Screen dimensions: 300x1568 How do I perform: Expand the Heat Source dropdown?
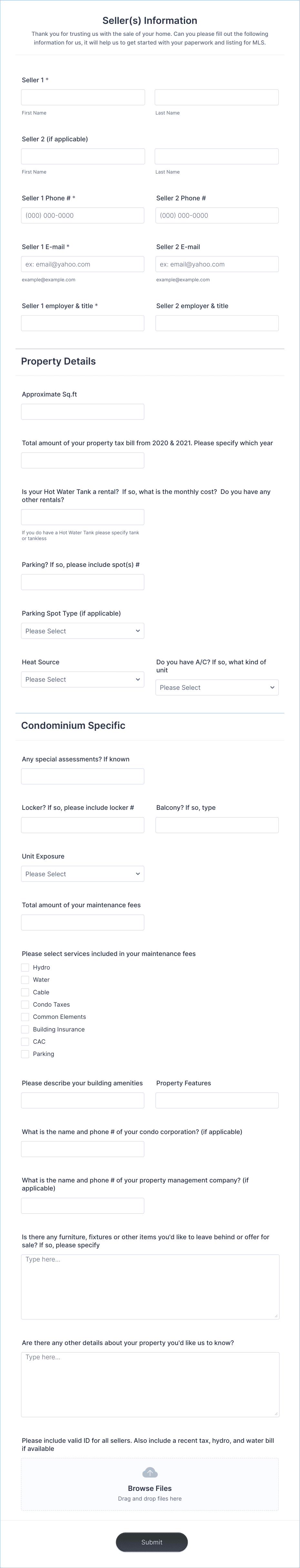pos(83,679)
